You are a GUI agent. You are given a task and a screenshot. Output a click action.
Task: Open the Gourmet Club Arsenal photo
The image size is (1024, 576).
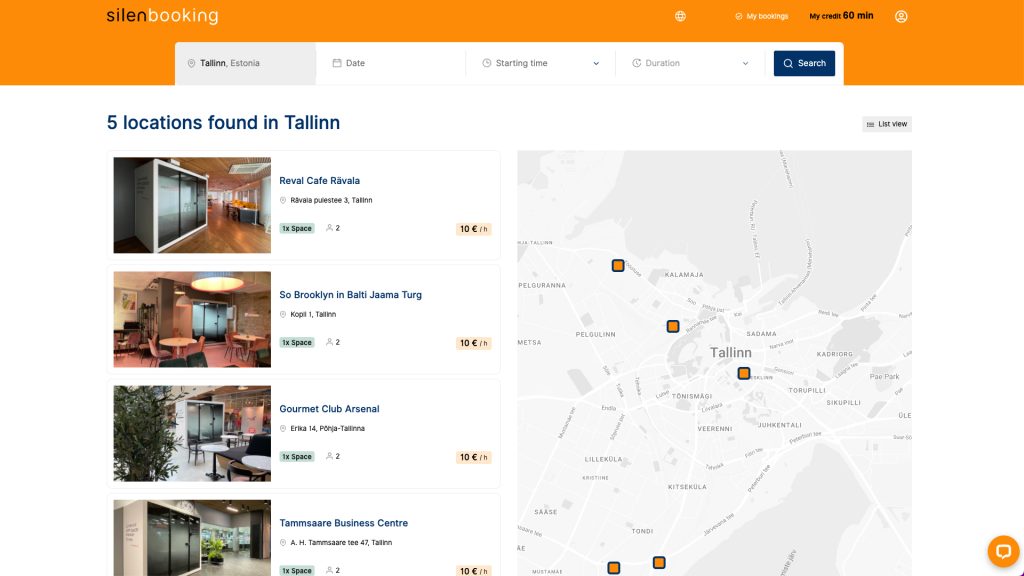click(x=192, y=434)
